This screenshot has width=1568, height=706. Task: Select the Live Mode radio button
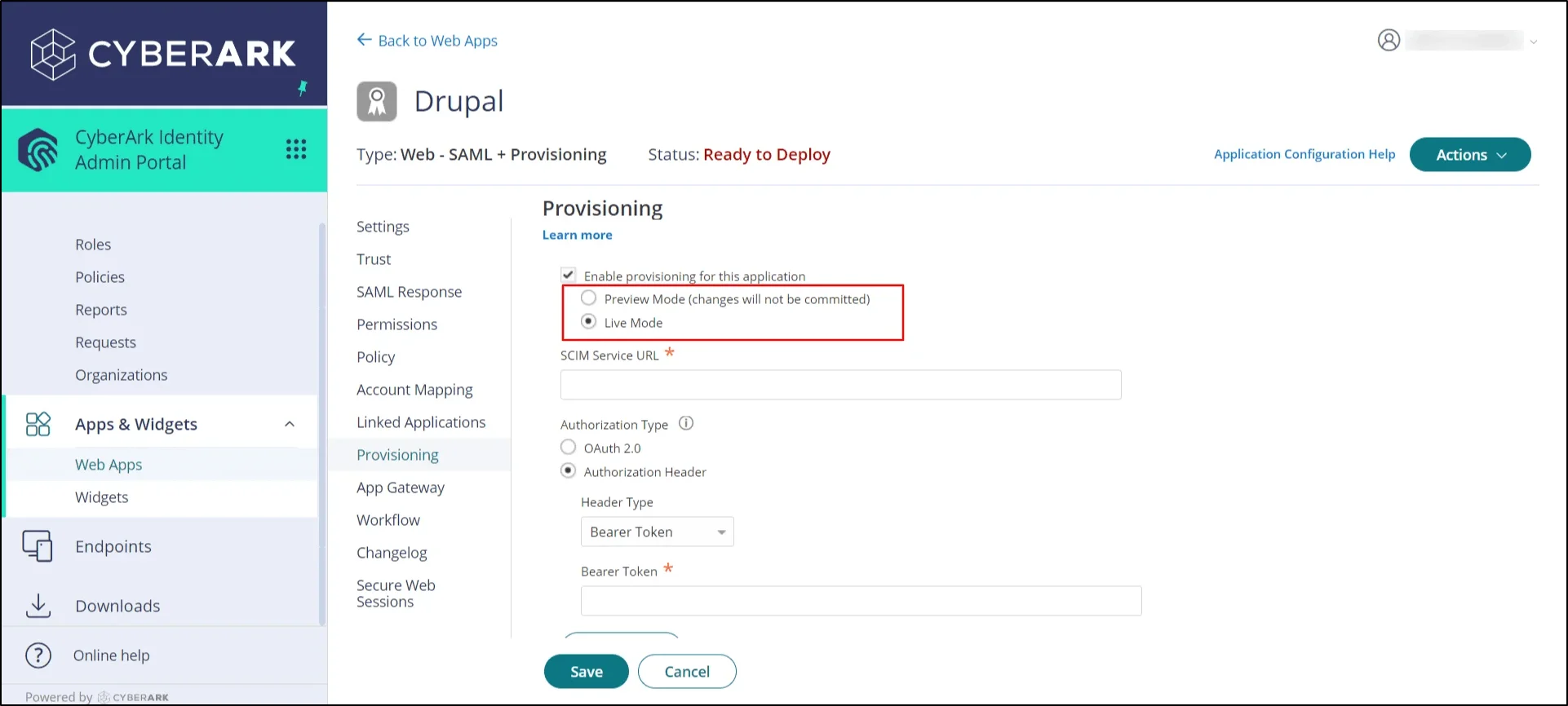pyautogui.click(x=588, y=321)
